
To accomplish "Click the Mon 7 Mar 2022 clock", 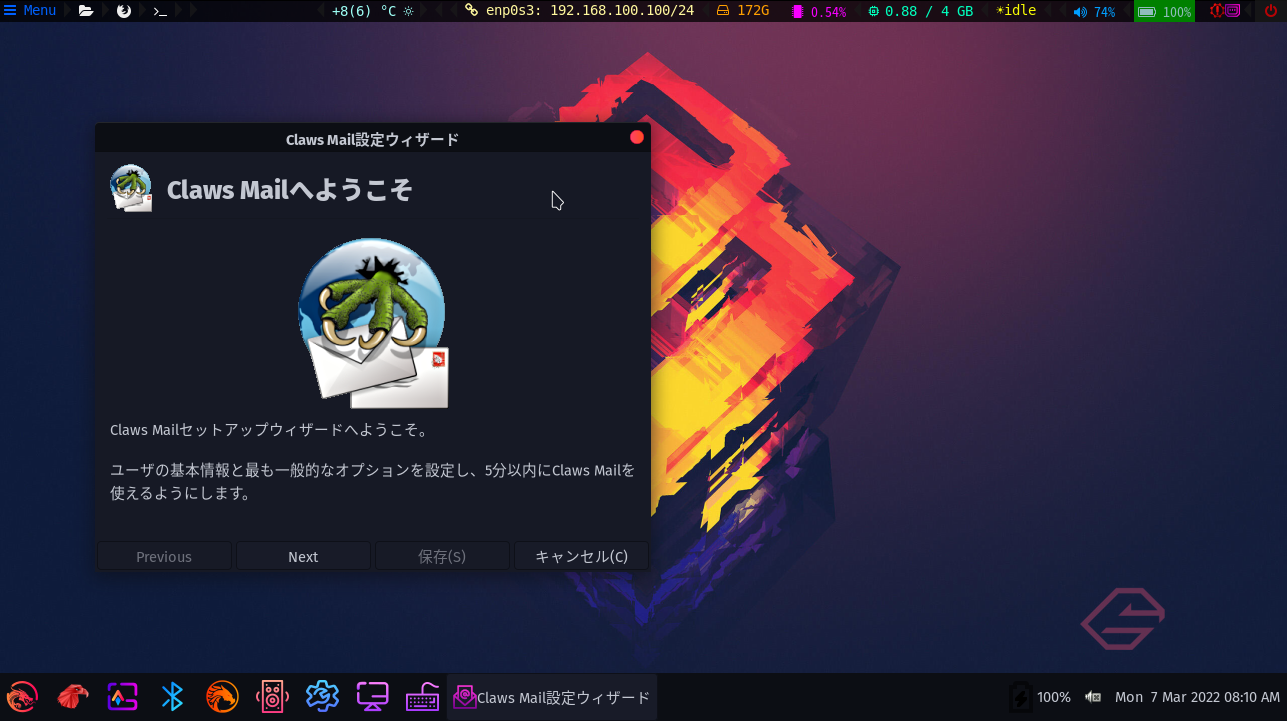I will coord(1197,697).
